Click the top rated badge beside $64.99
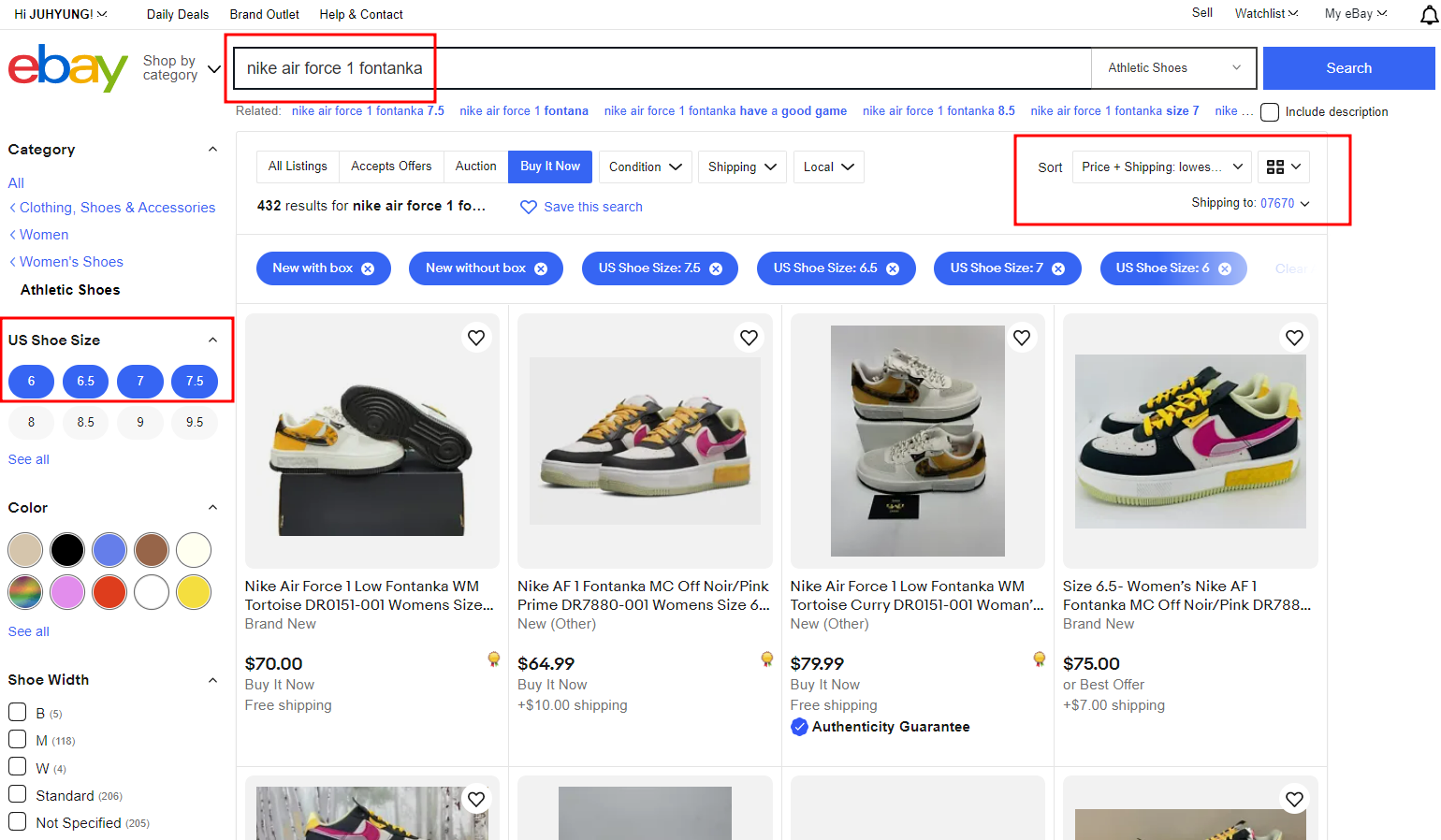Screen dimensions: 1441x840 click(x=767, y=659)
